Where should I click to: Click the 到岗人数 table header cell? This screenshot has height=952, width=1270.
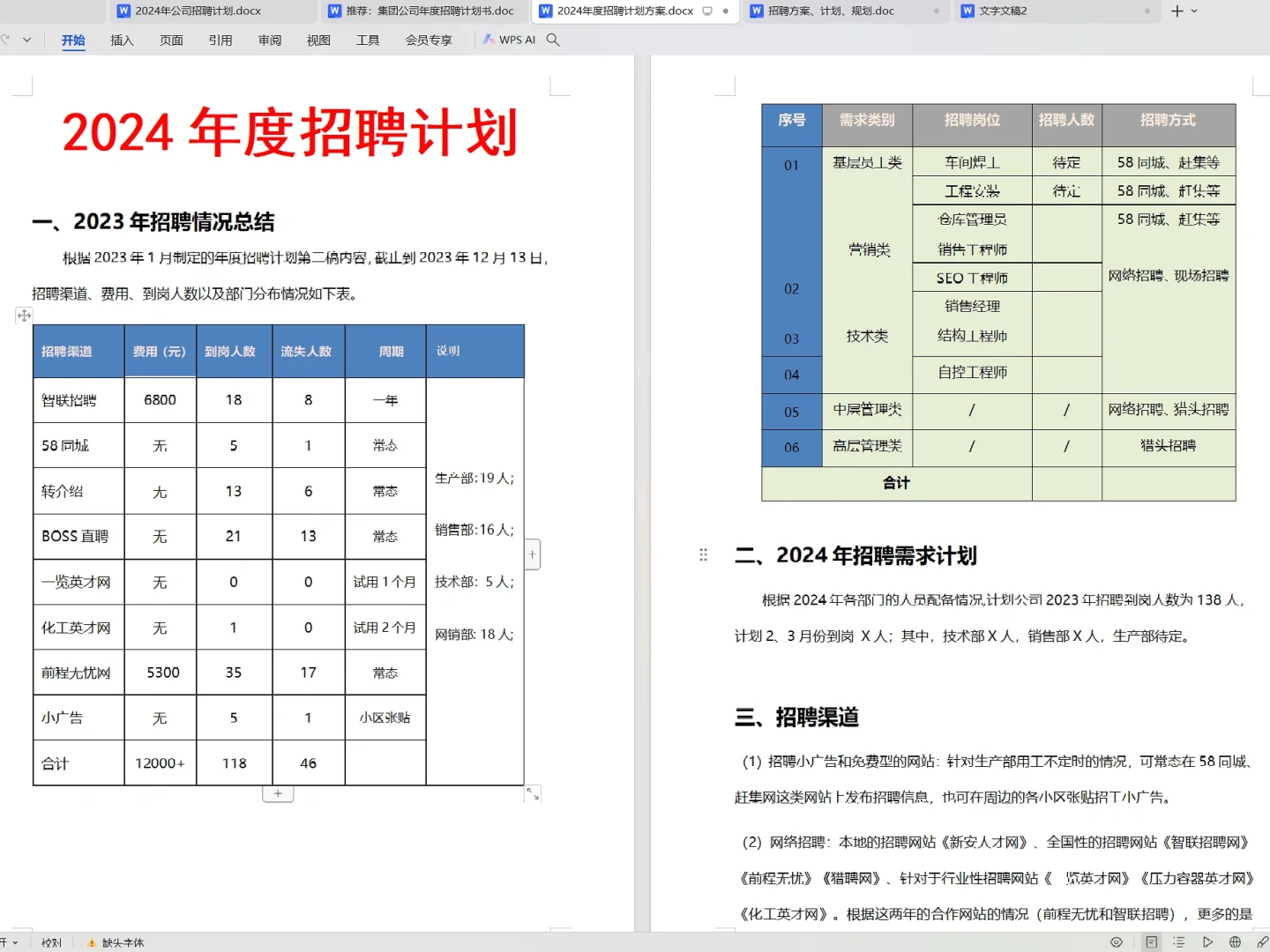234,352
